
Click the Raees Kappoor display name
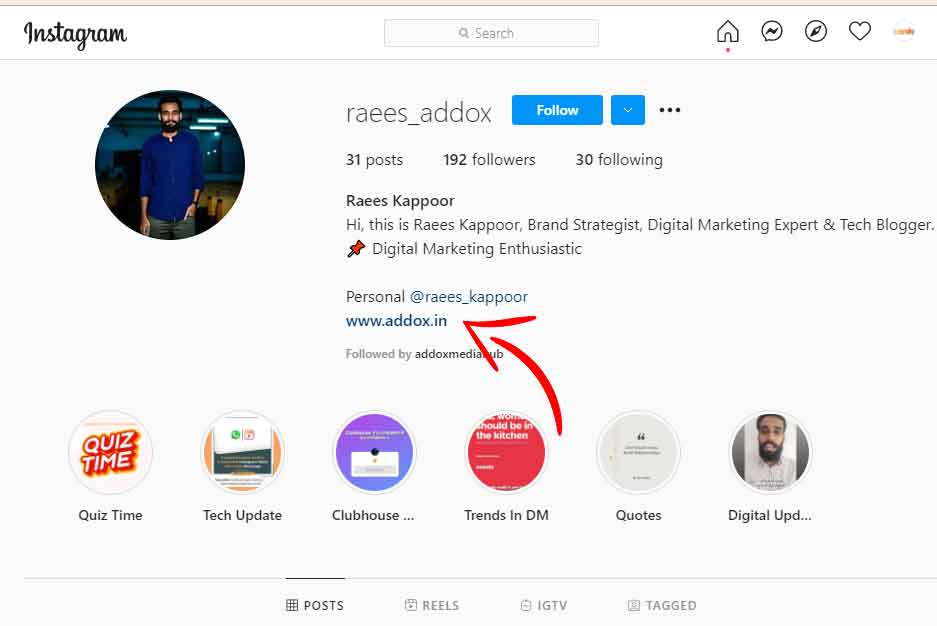coord(400,201)
